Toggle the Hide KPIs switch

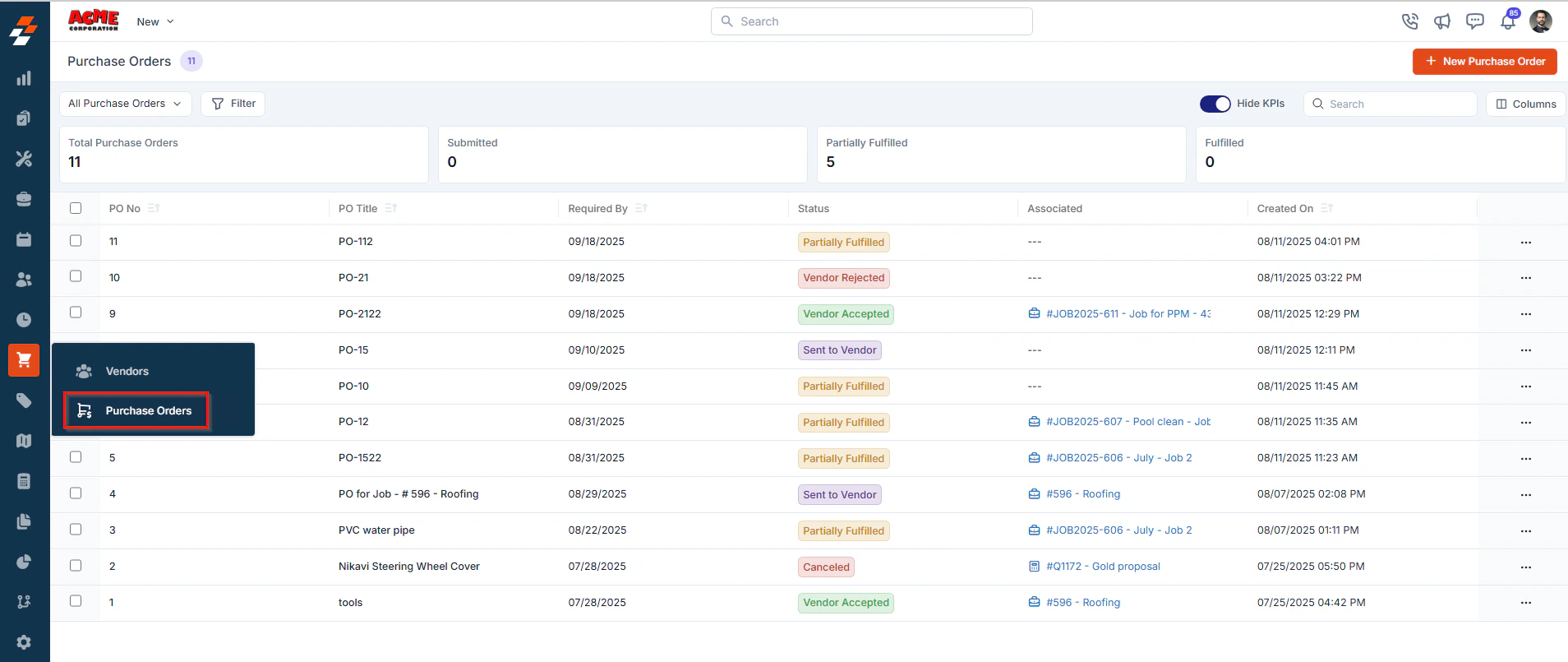coord(1215,104)
